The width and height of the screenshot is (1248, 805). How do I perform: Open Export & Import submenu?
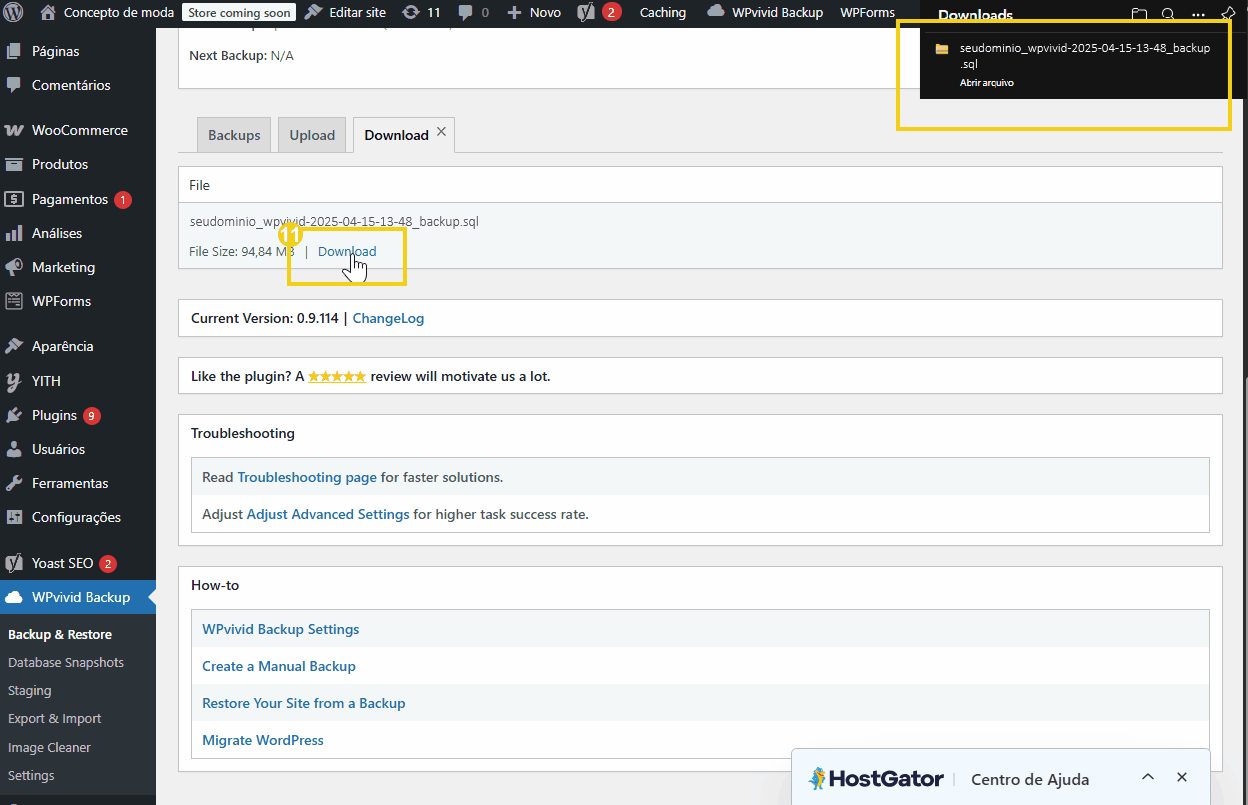pos(54,718)
